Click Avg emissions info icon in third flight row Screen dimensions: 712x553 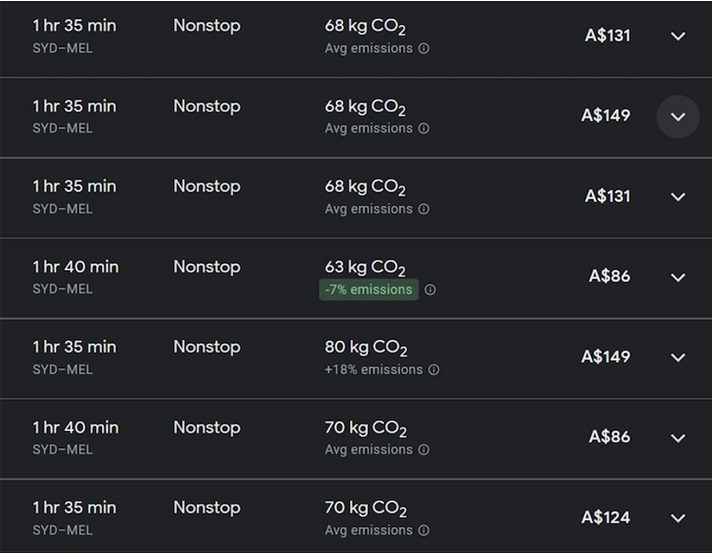[424, 209]
